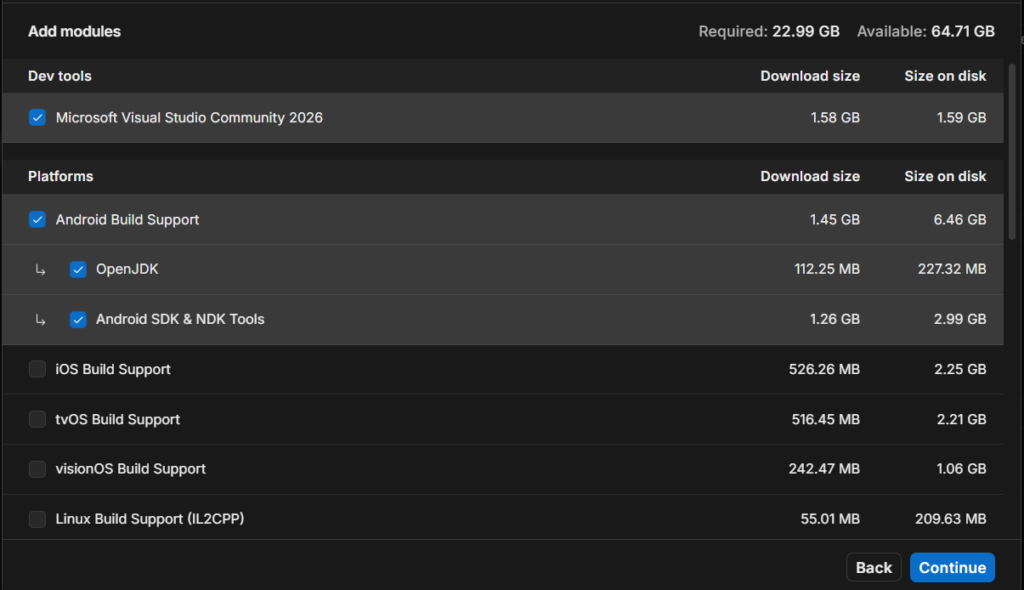This screenshot has height=590, width=1024.
Task: Select the Android Build Support label
Action: pos(127,220)
